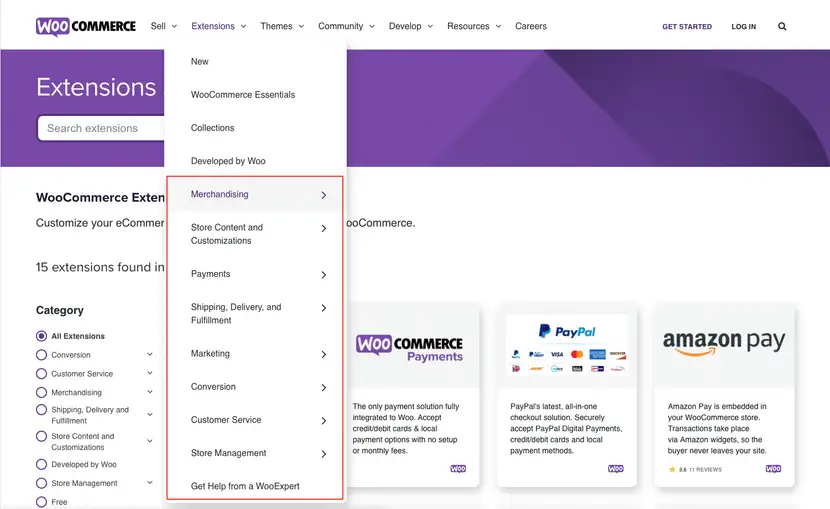Image resolution: width=830 pixels, height=509 pixels.
Task: Expand Shipping, Delivery and Fulfillment sidebar category
Action: (150, 414)
